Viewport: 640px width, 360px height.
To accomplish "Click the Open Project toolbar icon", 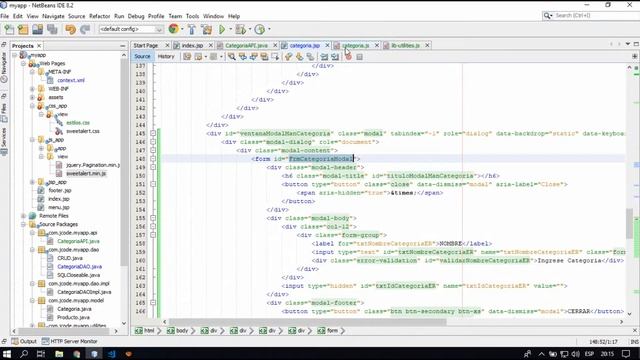I will (x=38, y=29).
